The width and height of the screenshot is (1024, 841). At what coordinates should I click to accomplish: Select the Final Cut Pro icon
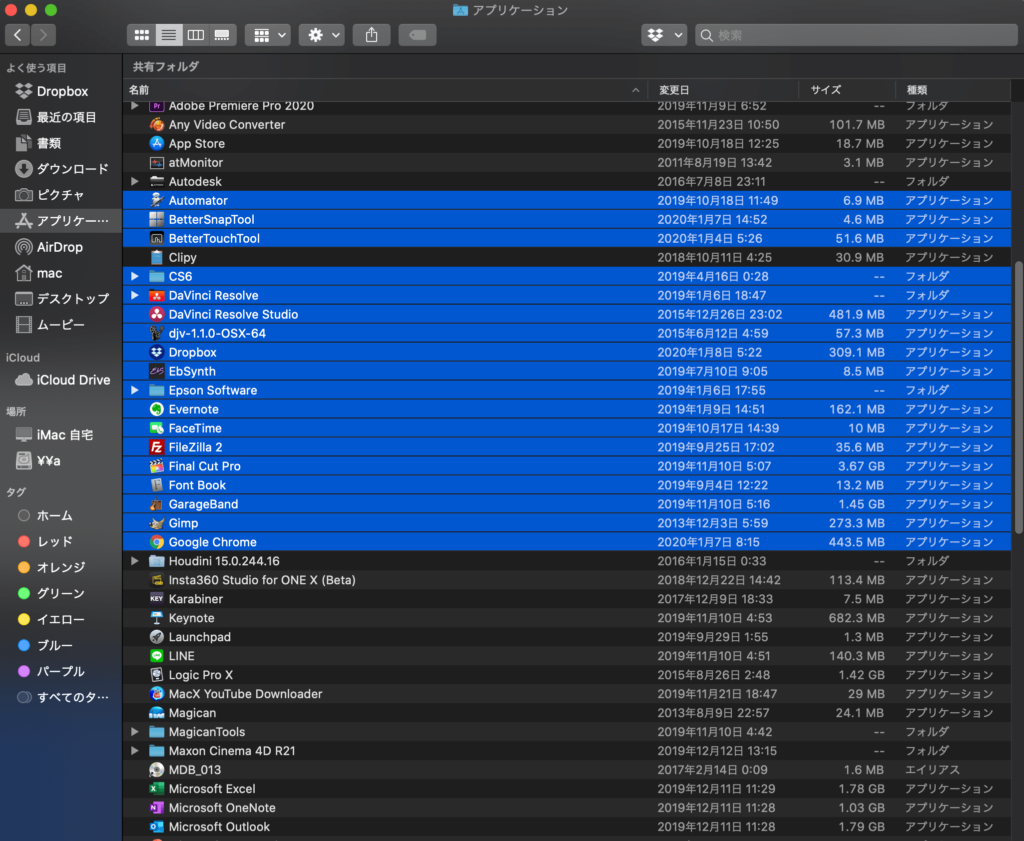157,466
